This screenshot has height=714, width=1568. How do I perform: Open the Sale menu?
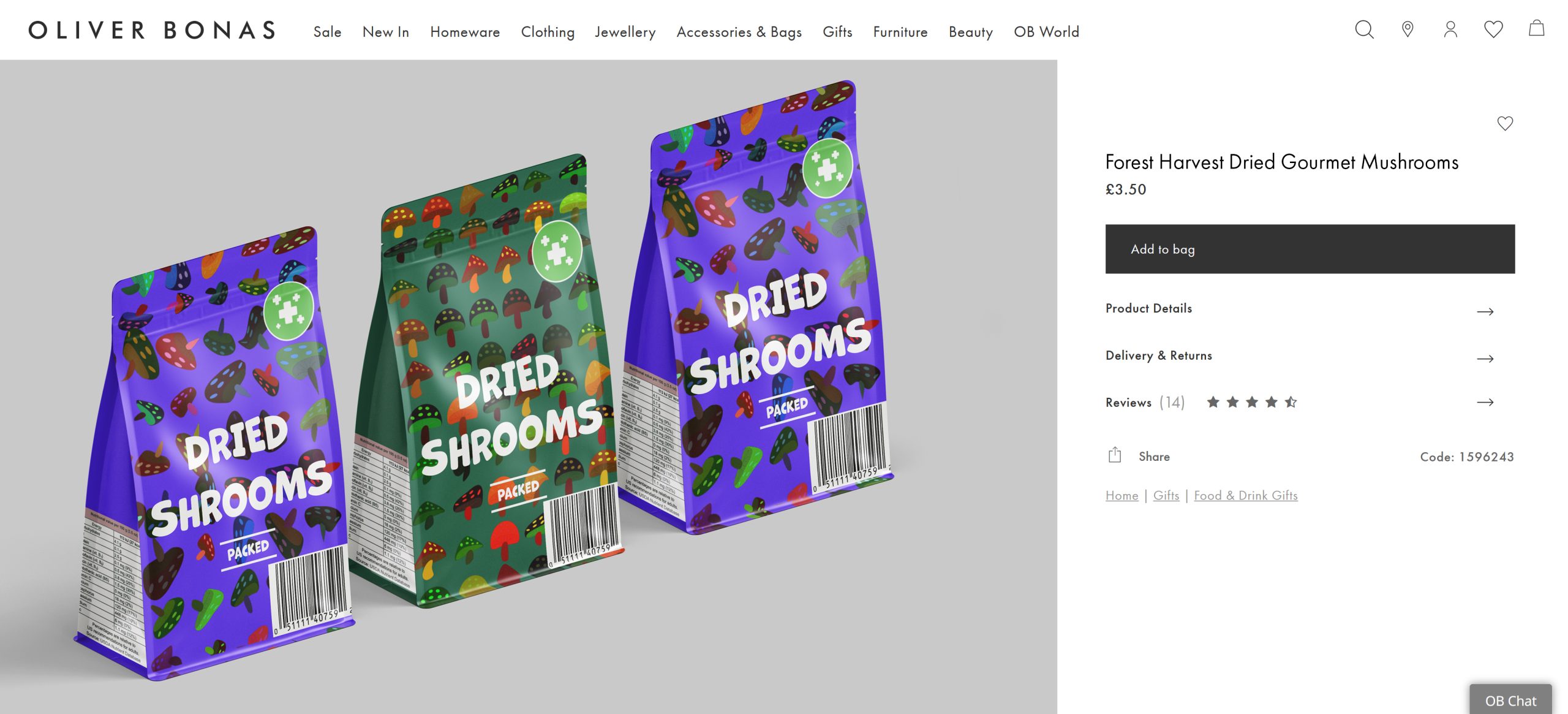pyautogui.click(x=327, y=32)
